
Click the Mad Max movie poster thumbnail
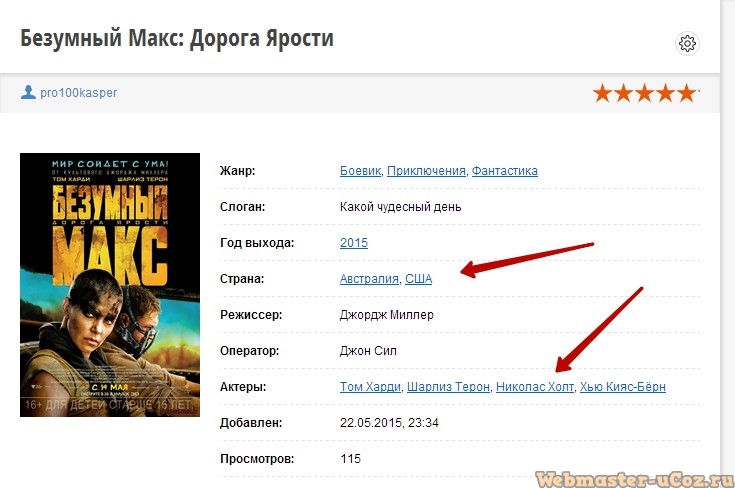pos(110,285)
